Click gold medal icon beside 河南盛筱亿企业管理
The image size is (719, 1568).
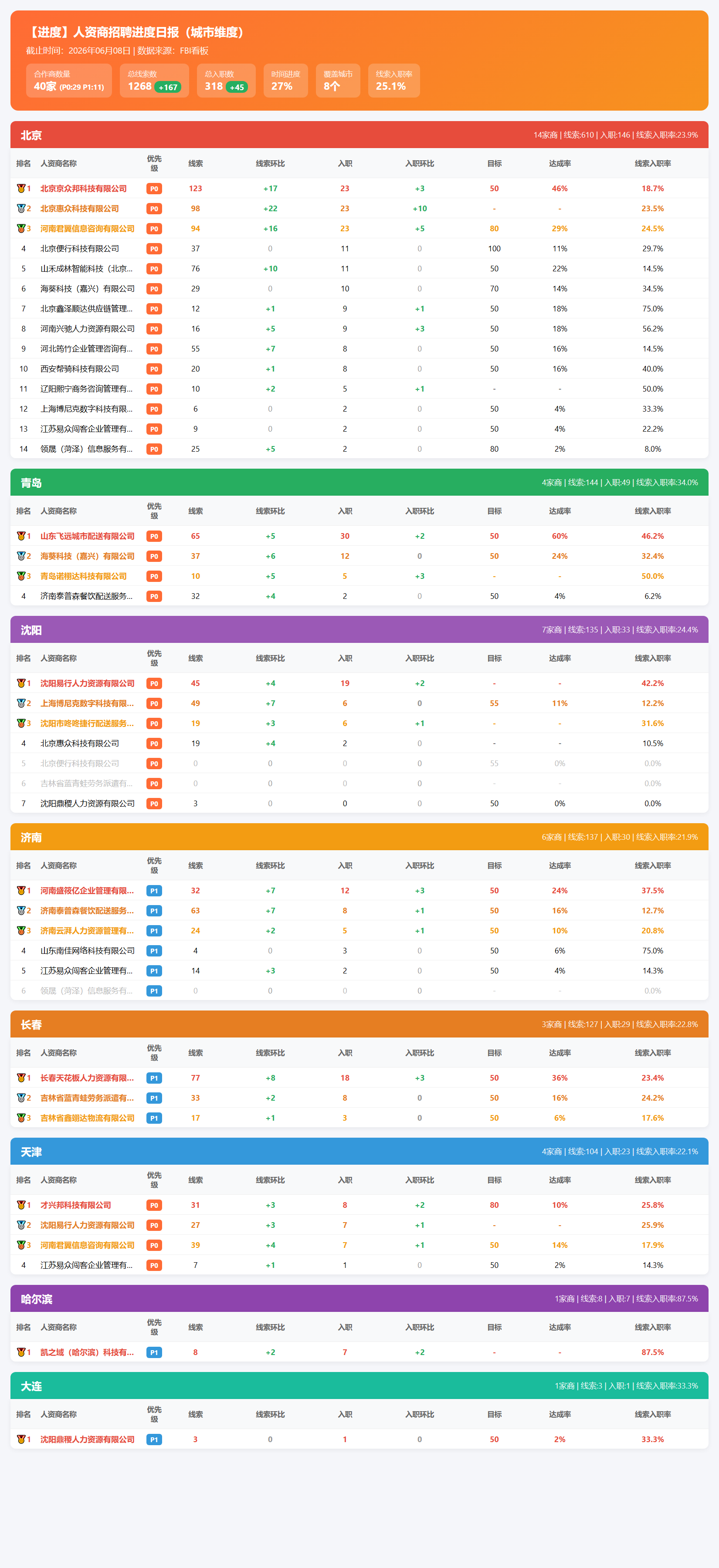21,891
